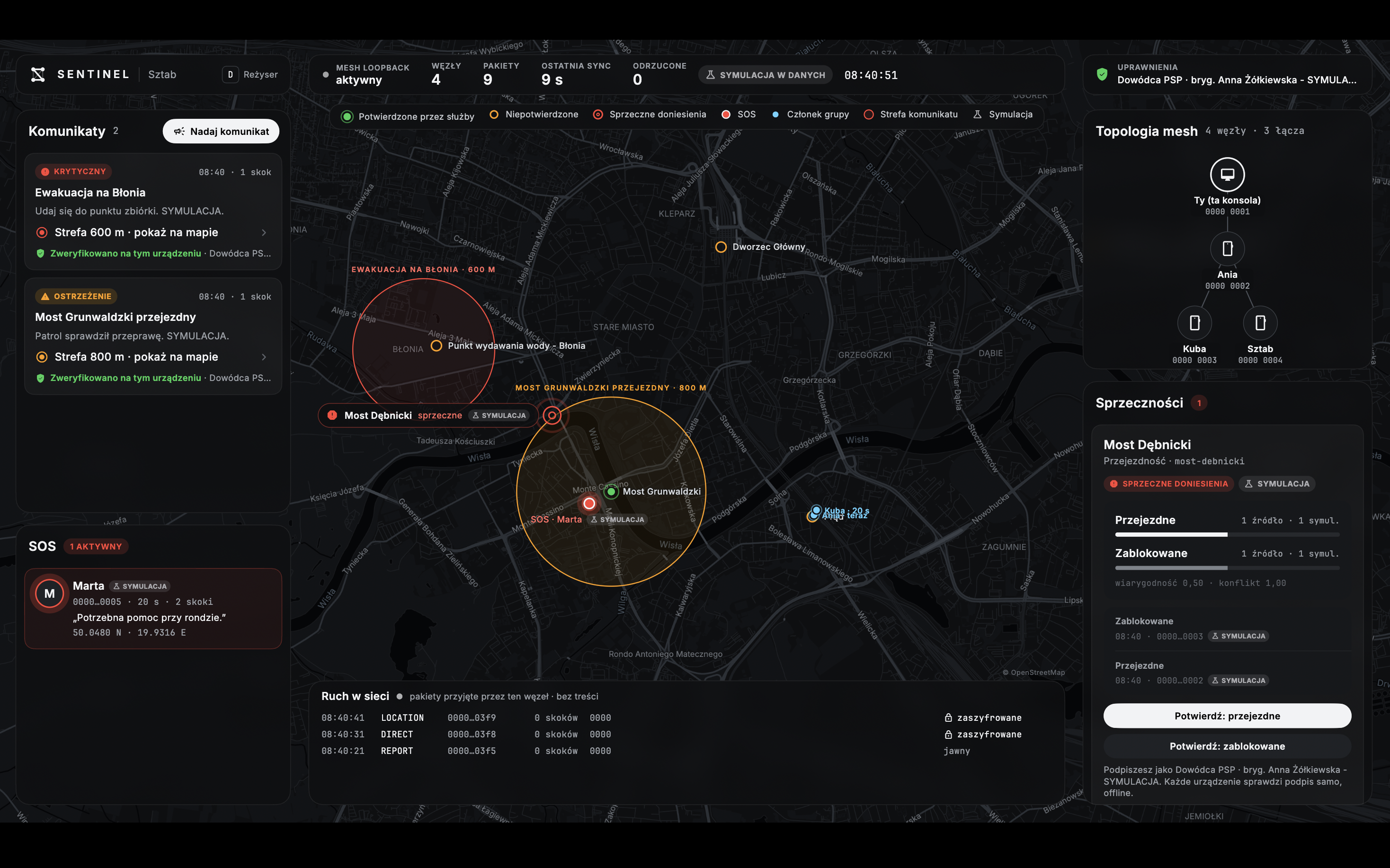This screenshot has height=868, width=1390.
Task: Expand Strefa 800 m pokaż na mapie chevron
Action: [264, 357]
